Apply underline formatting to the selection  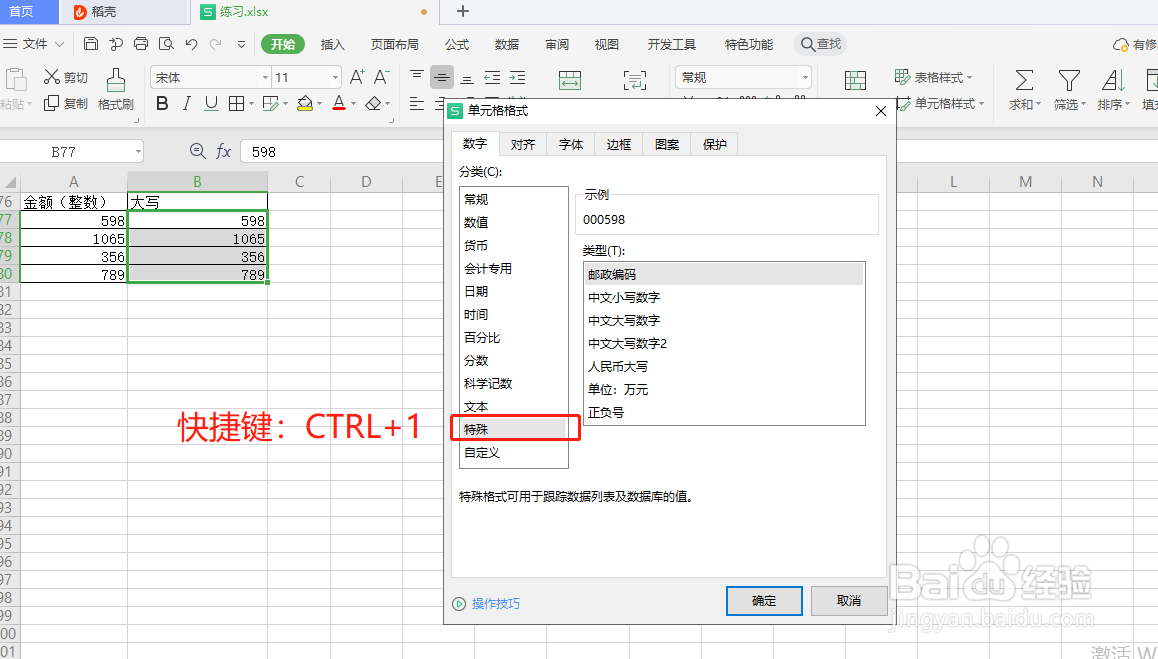(x=210, y=103)
